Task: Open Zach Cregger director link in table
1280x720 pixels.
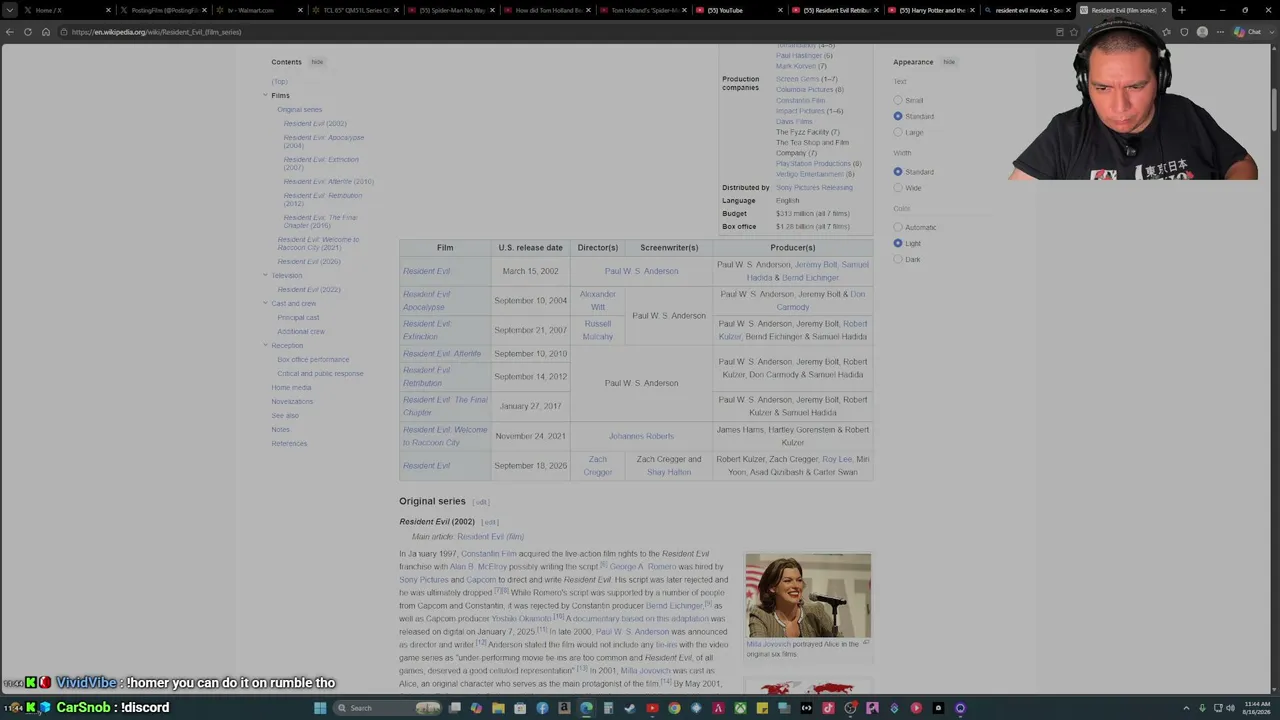Action: tap(597, 466)
